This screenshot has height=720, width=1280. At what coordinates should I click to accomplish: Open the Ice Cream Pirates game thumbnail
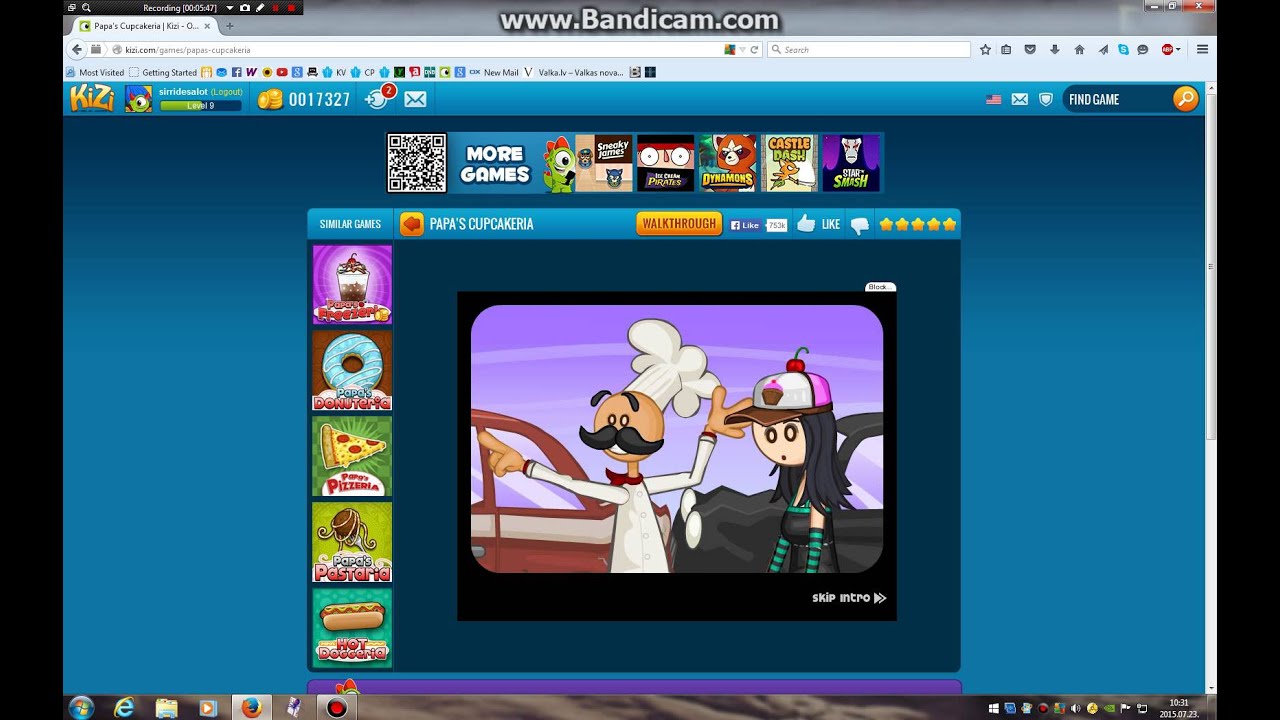coord(665,163)
